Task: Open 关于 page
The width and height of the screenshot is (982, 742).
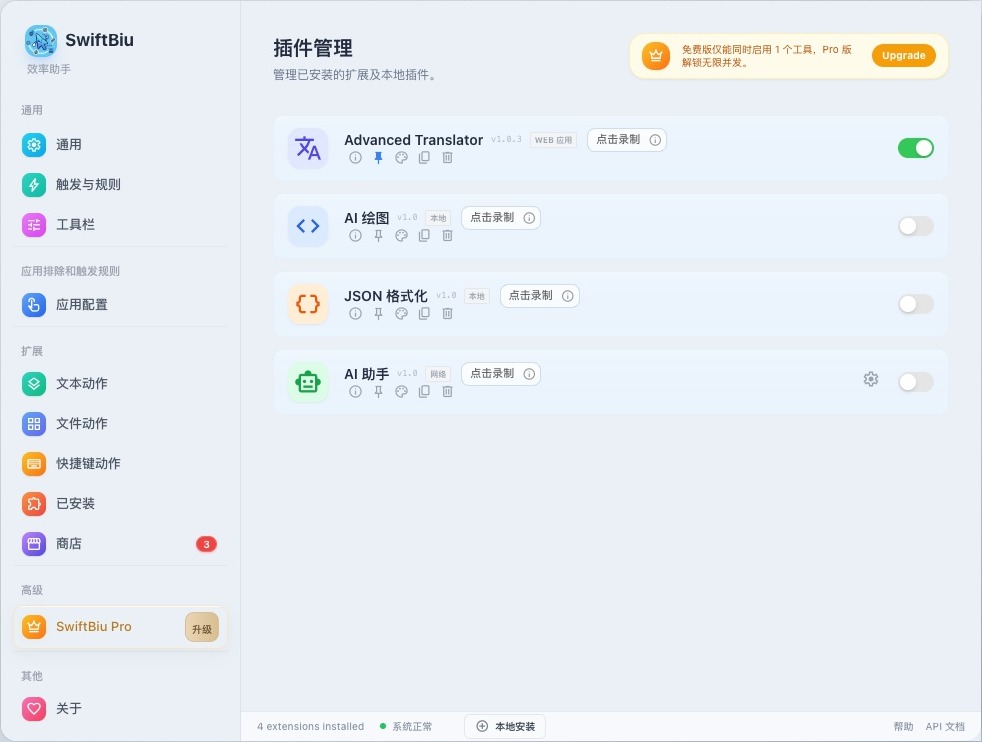Action: (x=120, y=709)
